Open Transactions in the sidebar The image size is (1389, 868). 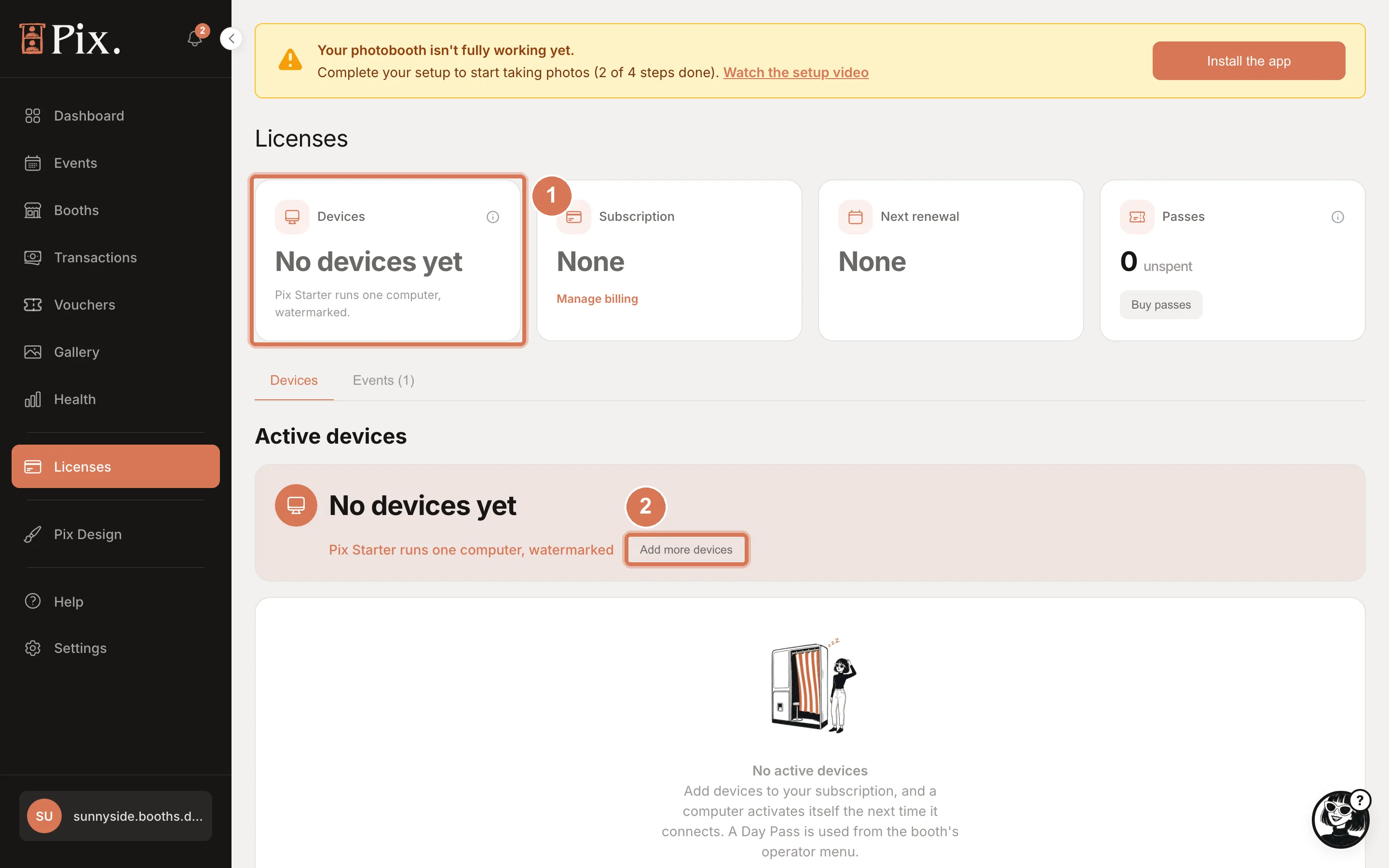[x=115, y=258]
